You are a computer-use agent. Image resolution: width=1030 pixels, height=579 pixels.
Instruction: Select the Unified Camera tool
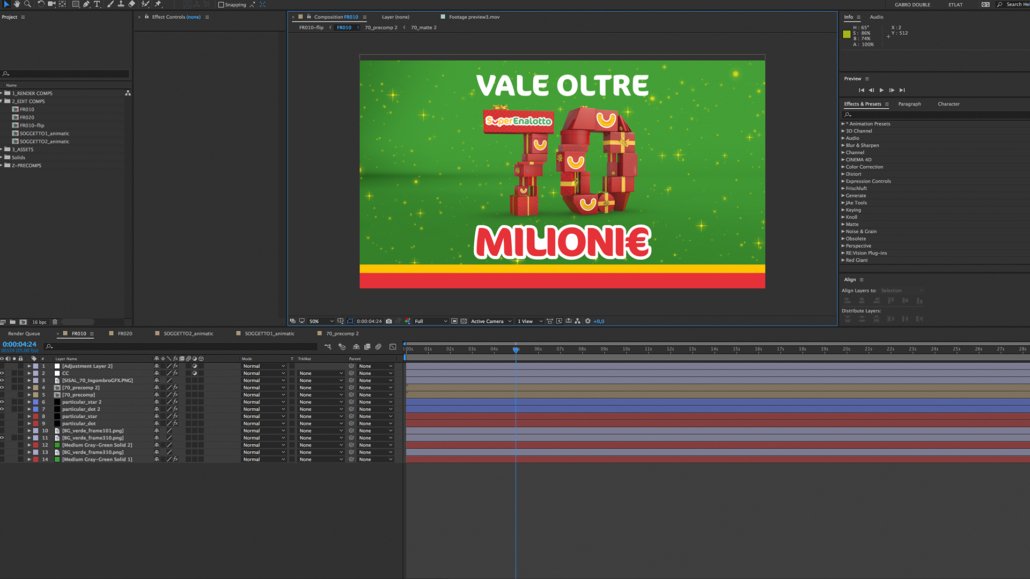click(x=51, y=4)
